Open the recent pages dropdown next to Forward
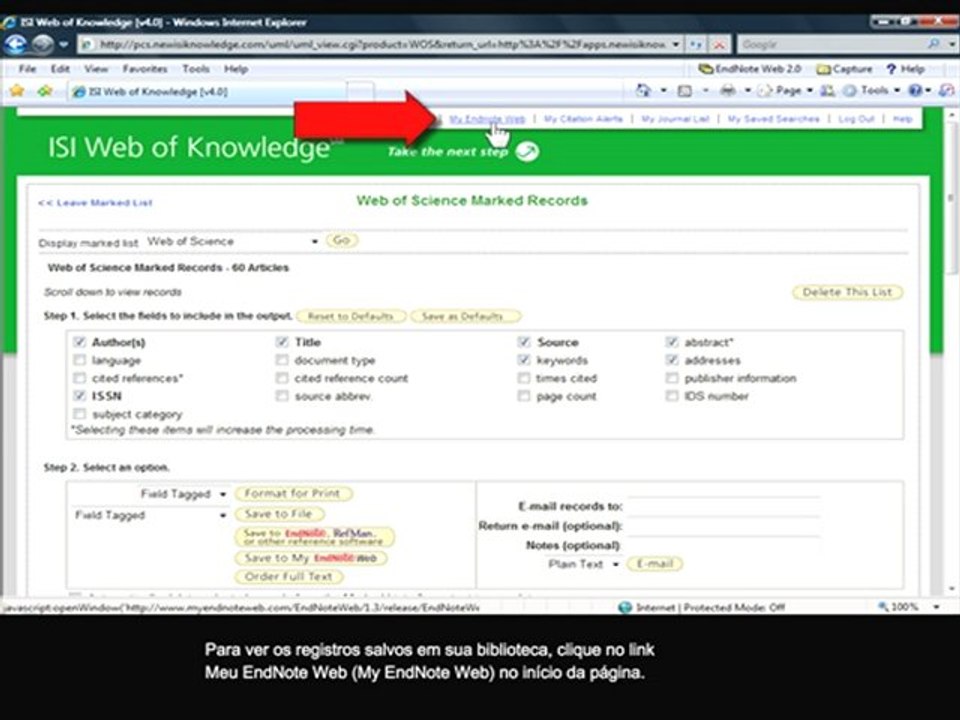960x720 pixels. coord(64,45)
